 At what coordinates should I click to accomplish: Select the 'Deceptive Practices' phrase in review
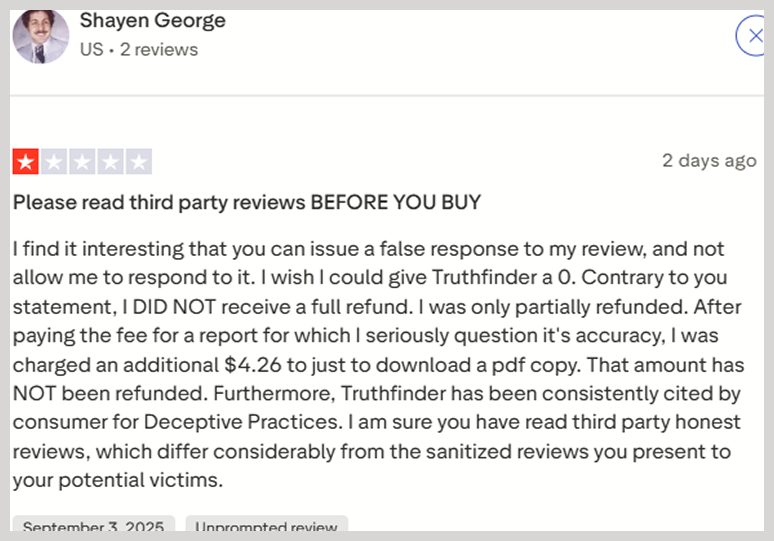click(242, 422)
